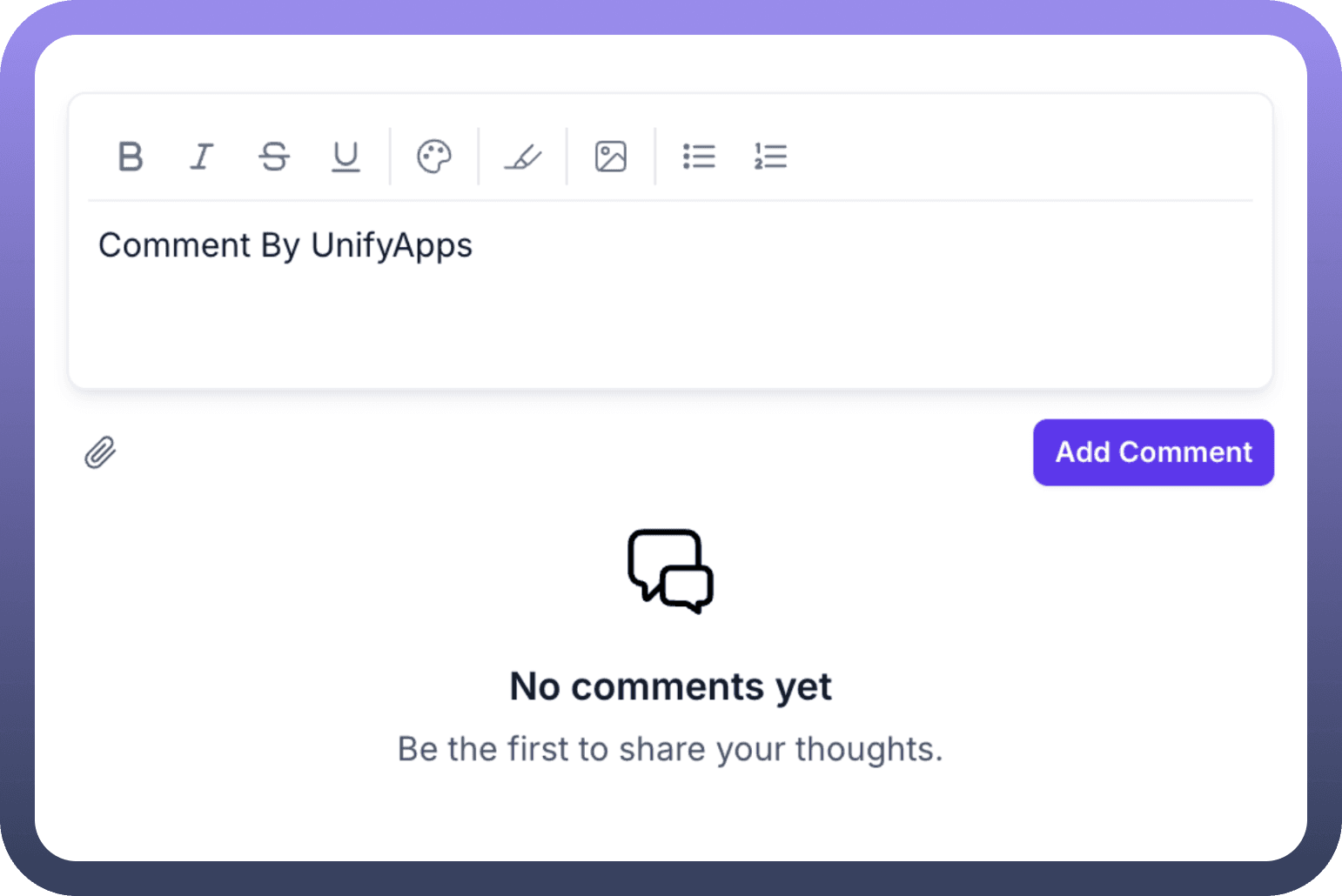This screenshot has width=1342, height=896.
Task: Open the text color palette
Action: [434, 157]
